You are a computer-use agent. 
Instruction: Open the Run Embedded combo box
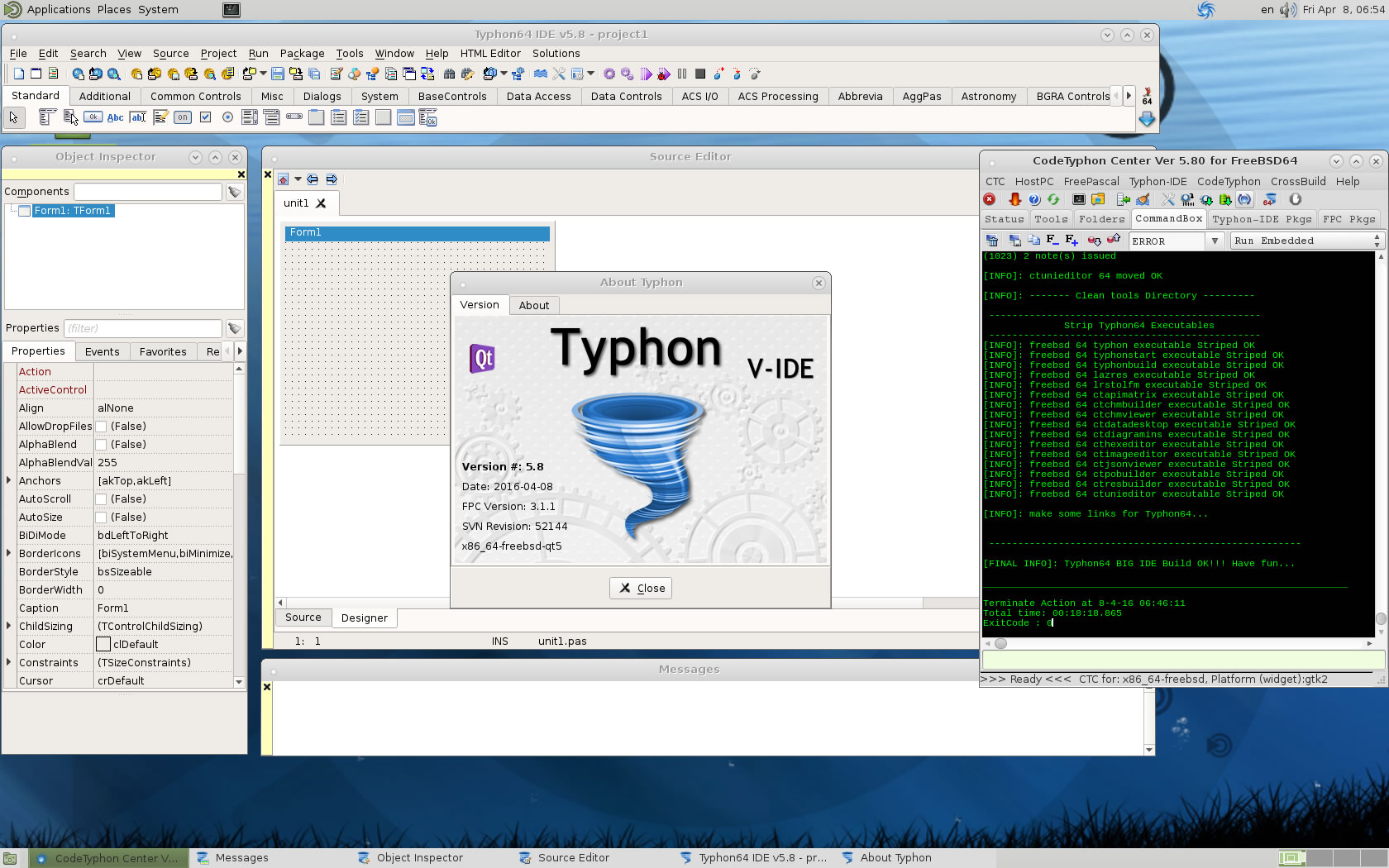(x=1306, y=241)
